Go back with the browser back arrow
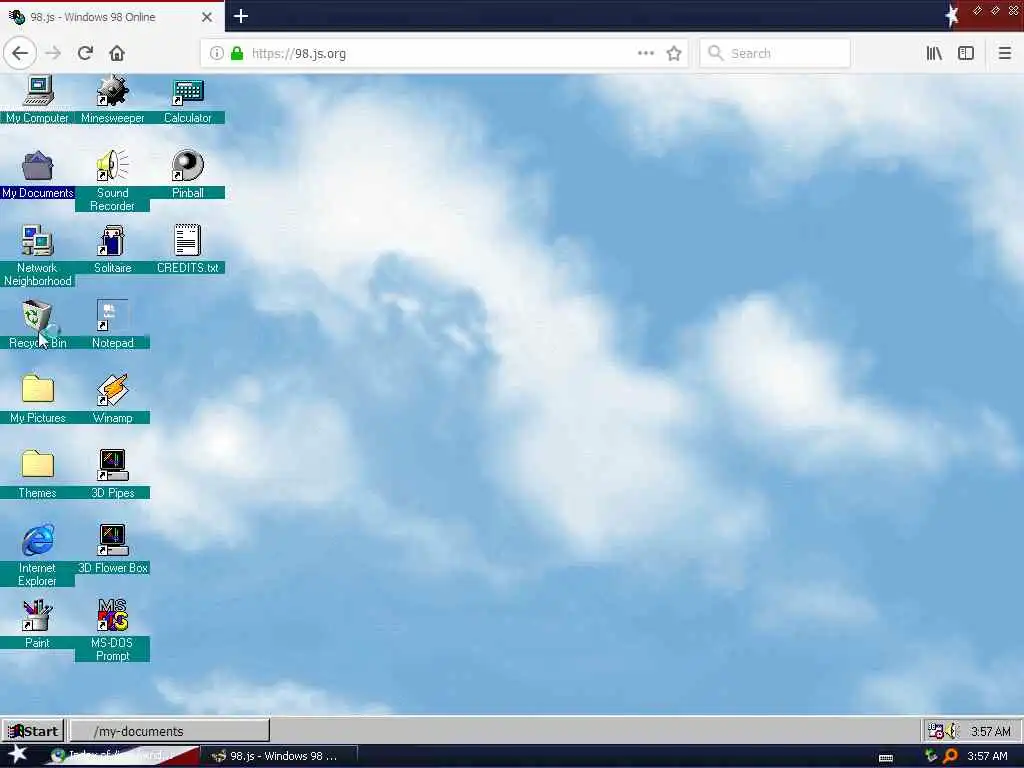The height and width of the screenshot is (768, 1024). [20, 54]
